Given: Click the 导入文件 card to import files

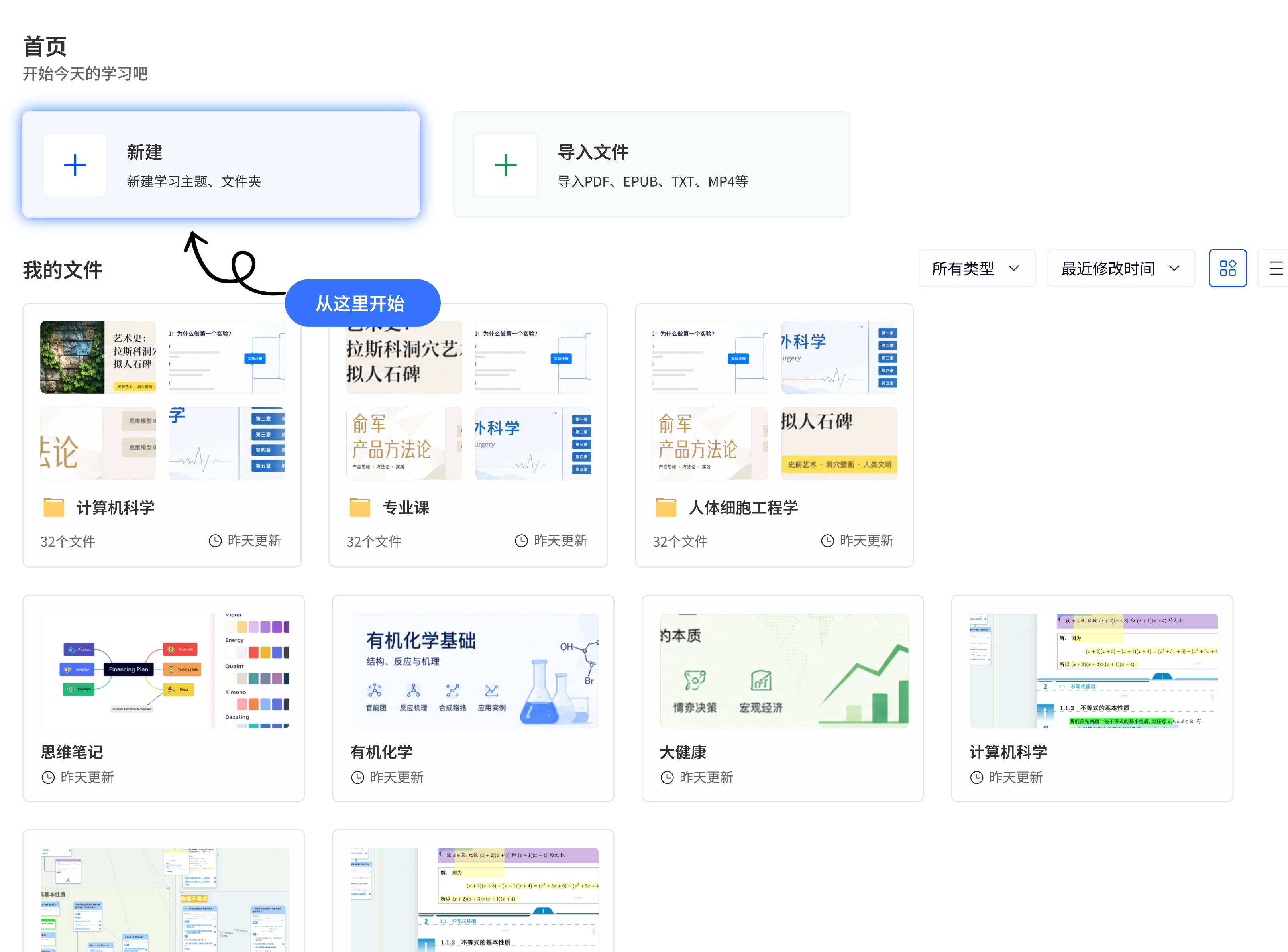Looking at the screenshot, I should click(652, 165).
